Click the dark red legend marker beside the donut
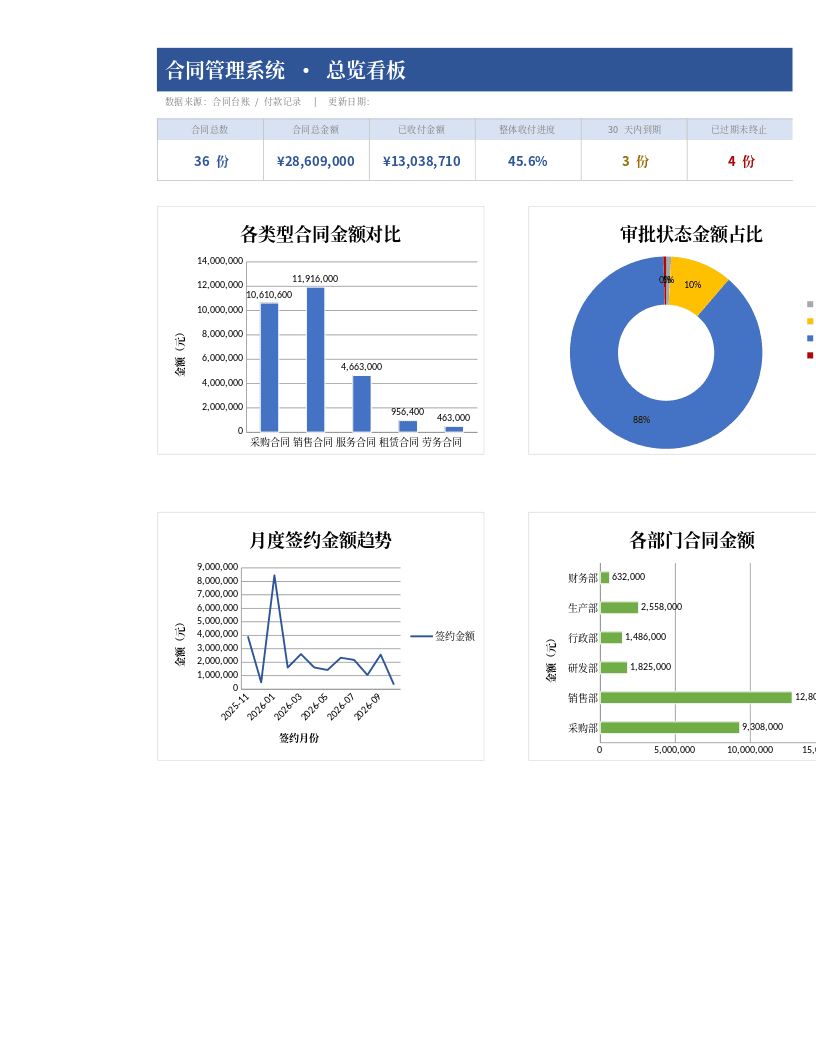This screenshot has width=816, height=1056. (809, 356)
